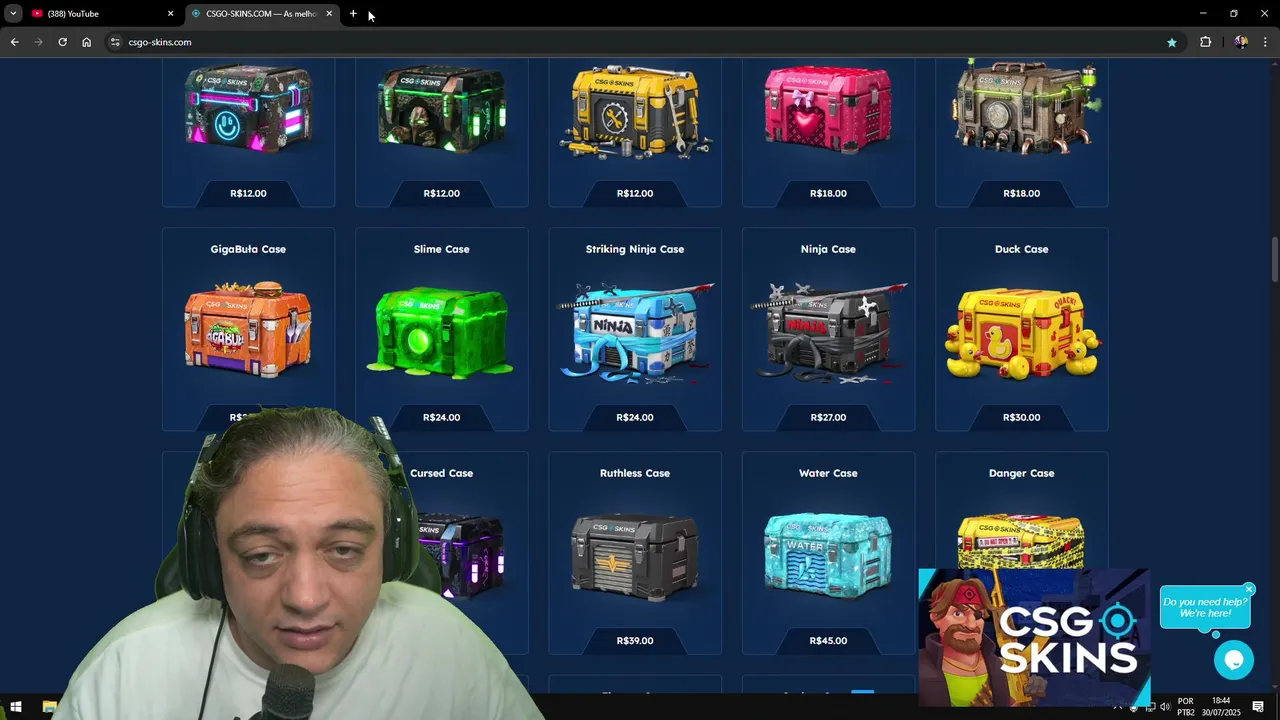Open the Chrome three-dot menu
The height and width of the screenshot is (720, 1280).
click(1265, 42)
